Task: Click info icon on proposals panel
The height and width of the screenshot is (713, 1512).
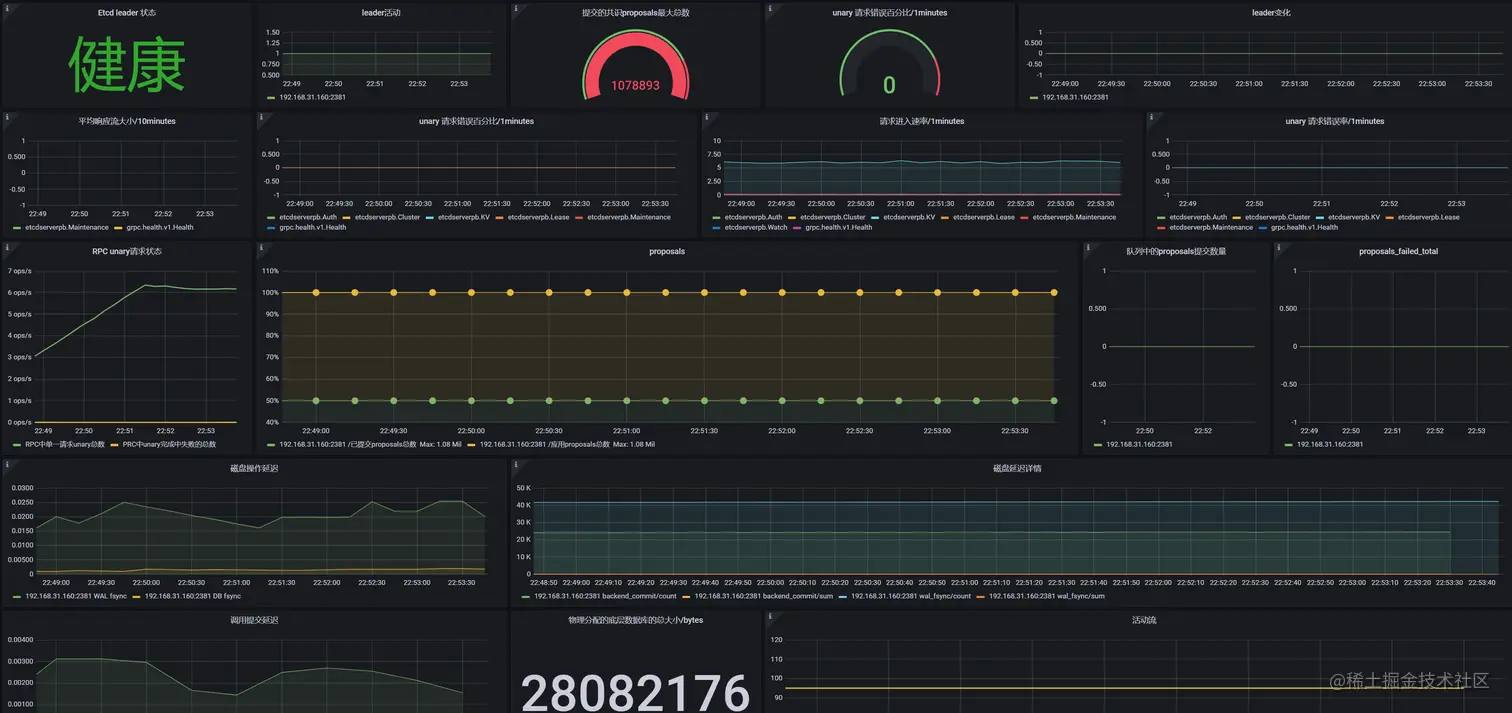Action: [262, 247]
